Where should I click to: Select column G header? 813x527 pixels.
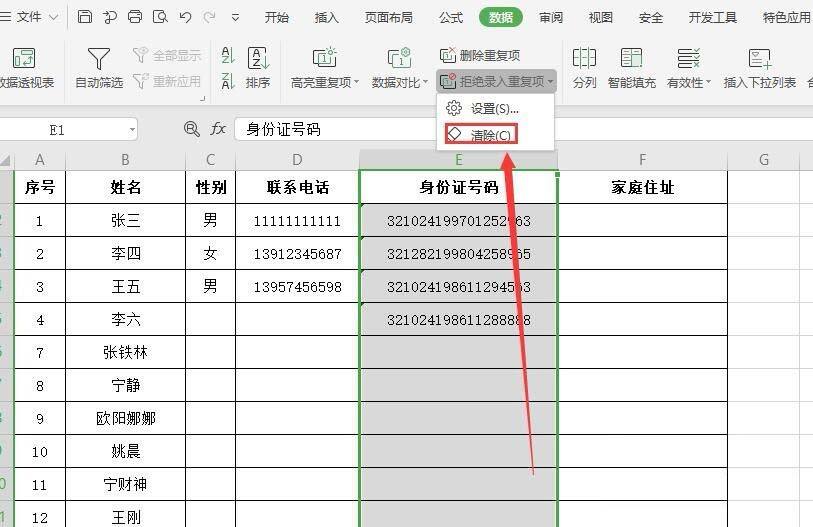pos(764,160)
